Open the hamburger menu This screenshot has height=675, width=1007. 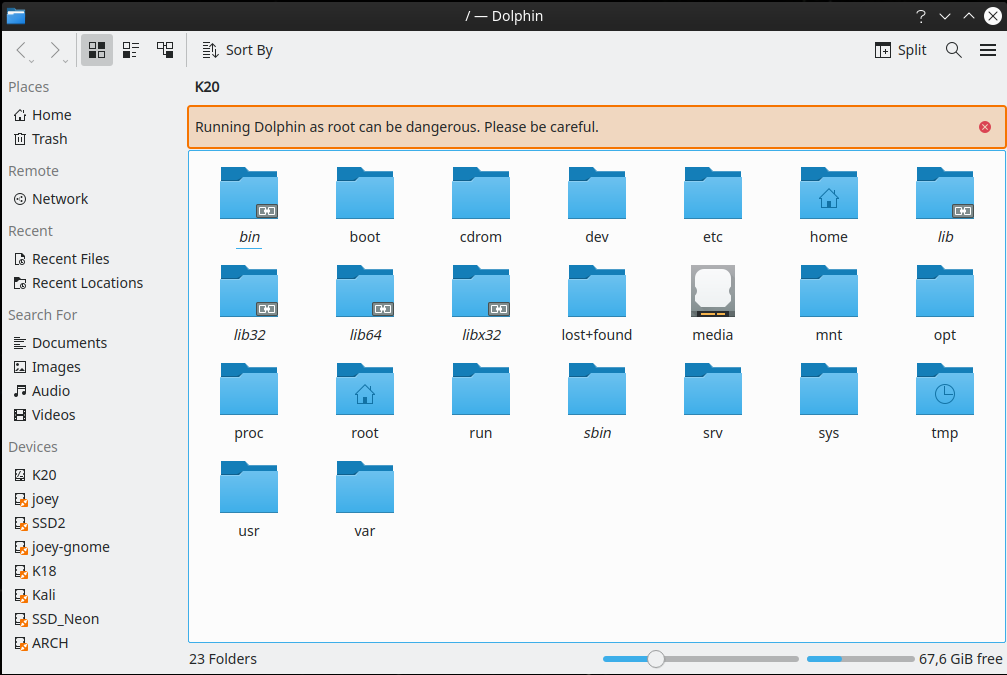click(987, 50)
